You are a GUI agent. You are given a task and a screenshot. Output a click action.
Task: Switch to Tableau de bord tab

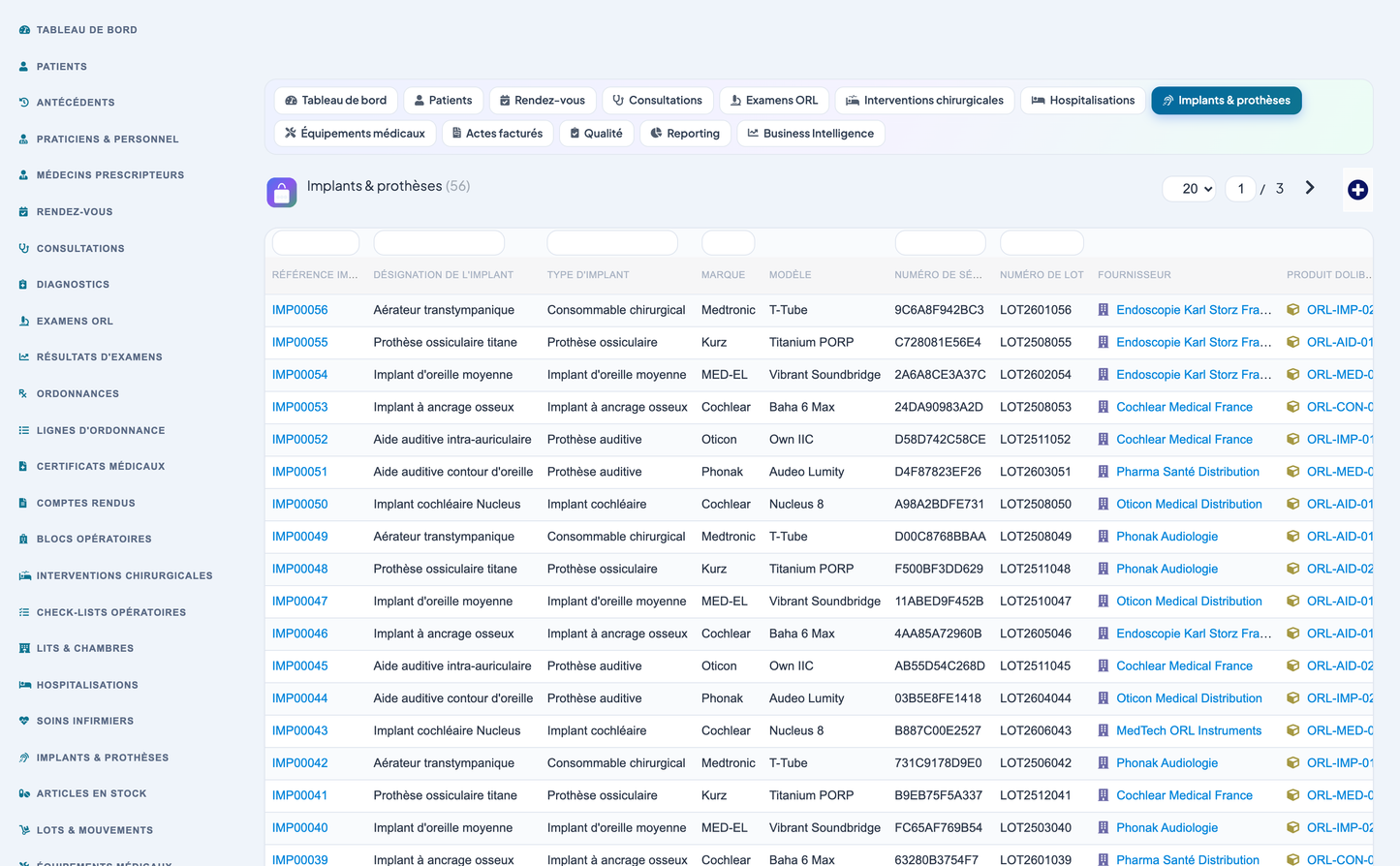tap(335, 101)
